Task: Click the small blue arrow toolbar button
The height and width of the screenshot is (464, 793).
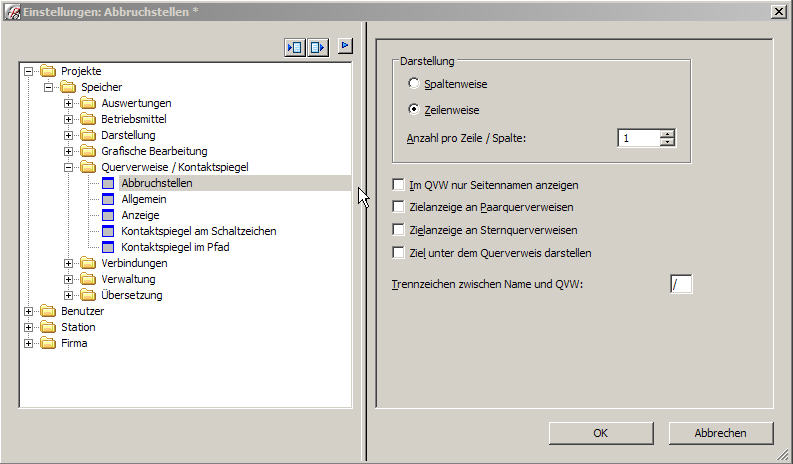Action: click(x=345, y=46)
